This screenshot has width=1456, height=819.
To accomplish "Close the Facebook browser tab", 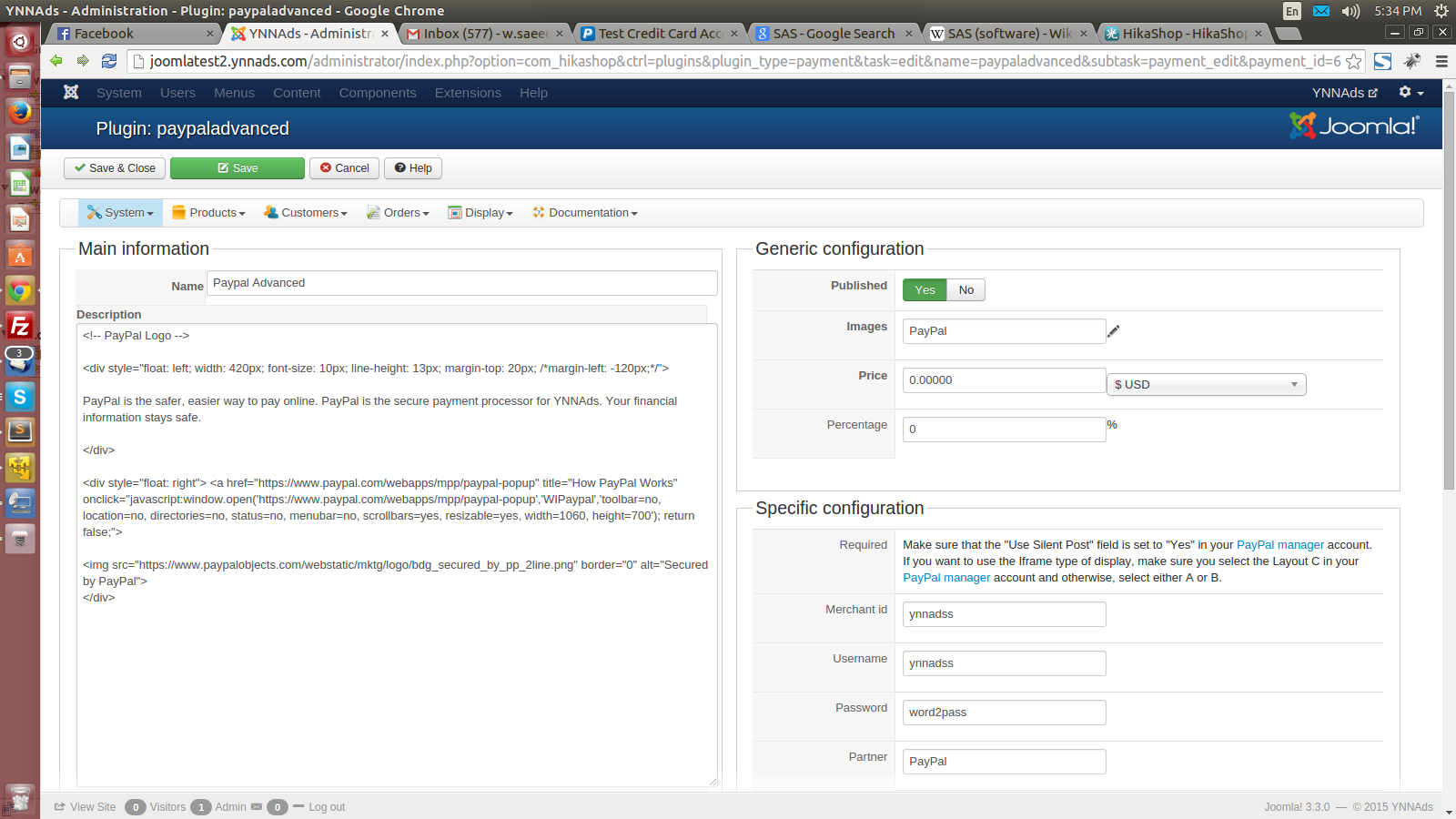I will (x=210, y=34).
